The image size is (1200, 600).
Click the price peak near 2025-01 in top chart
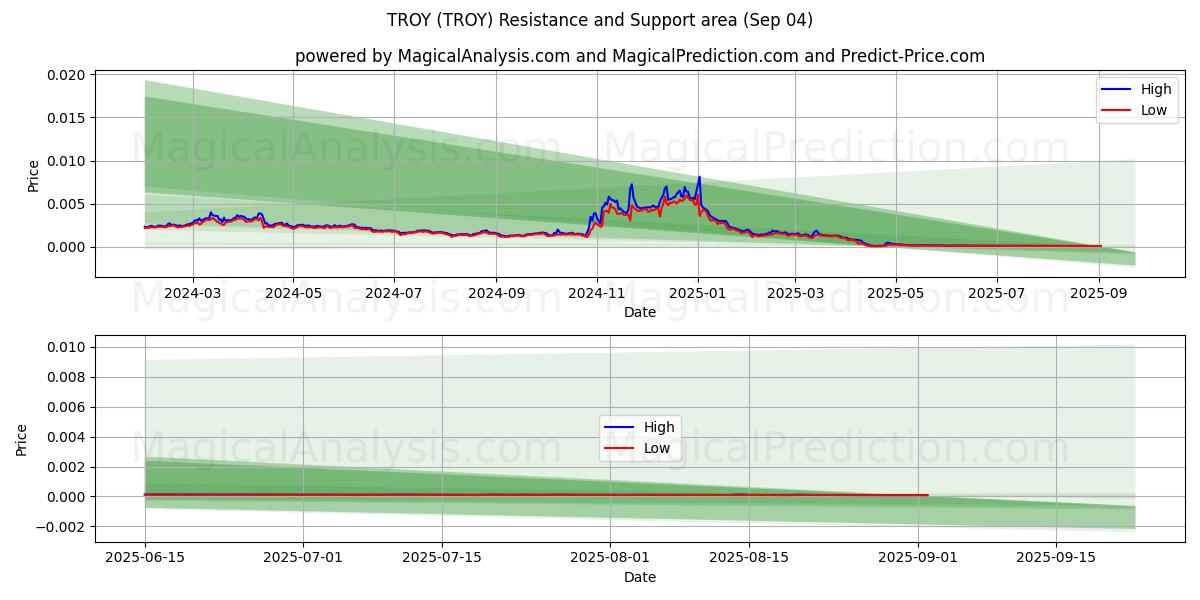click(x=699, y=178)
